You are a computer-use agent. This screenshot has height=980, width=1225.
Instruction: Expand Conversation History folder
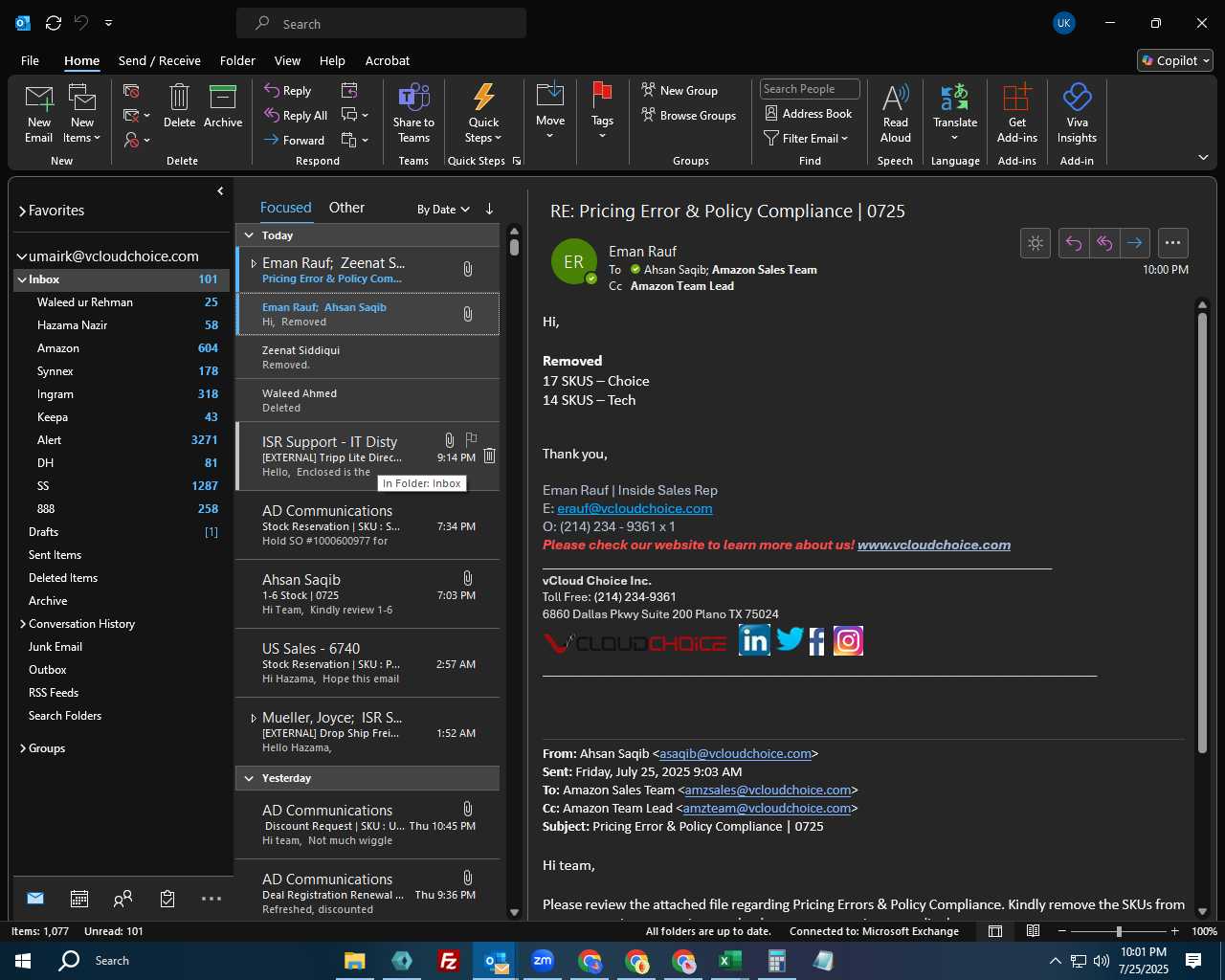tap(23, 624)
